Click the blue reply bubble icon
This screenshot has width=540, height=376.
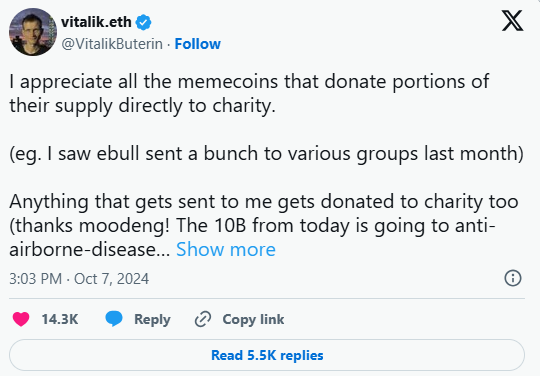coord(114,318)
